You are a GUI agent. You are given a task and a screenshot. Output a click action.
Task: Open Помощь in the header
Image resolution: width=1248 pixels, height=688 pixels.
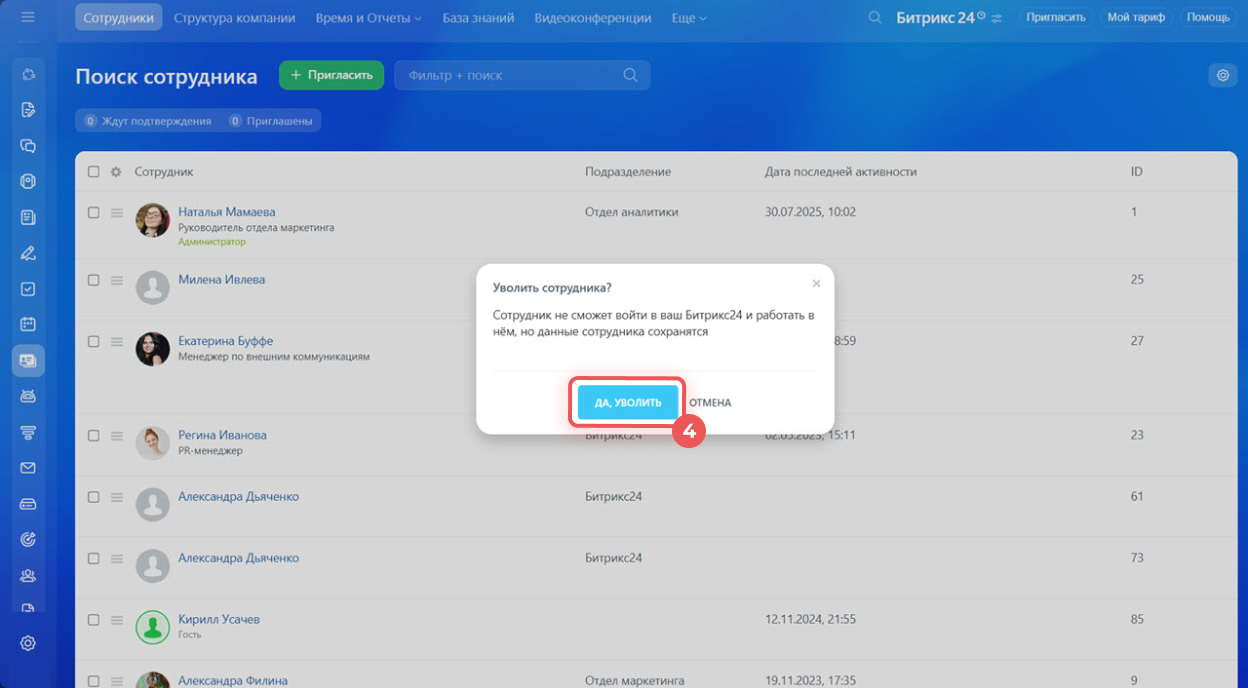(1208, 17)
